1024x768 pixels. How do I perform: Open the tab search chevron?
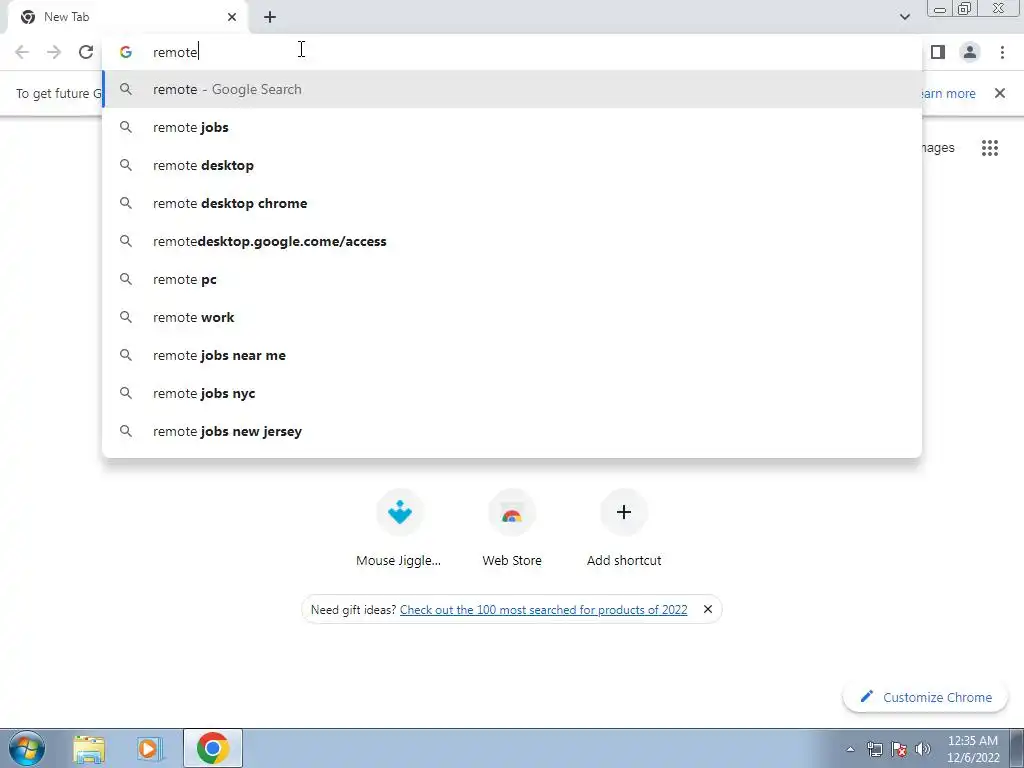904,17
